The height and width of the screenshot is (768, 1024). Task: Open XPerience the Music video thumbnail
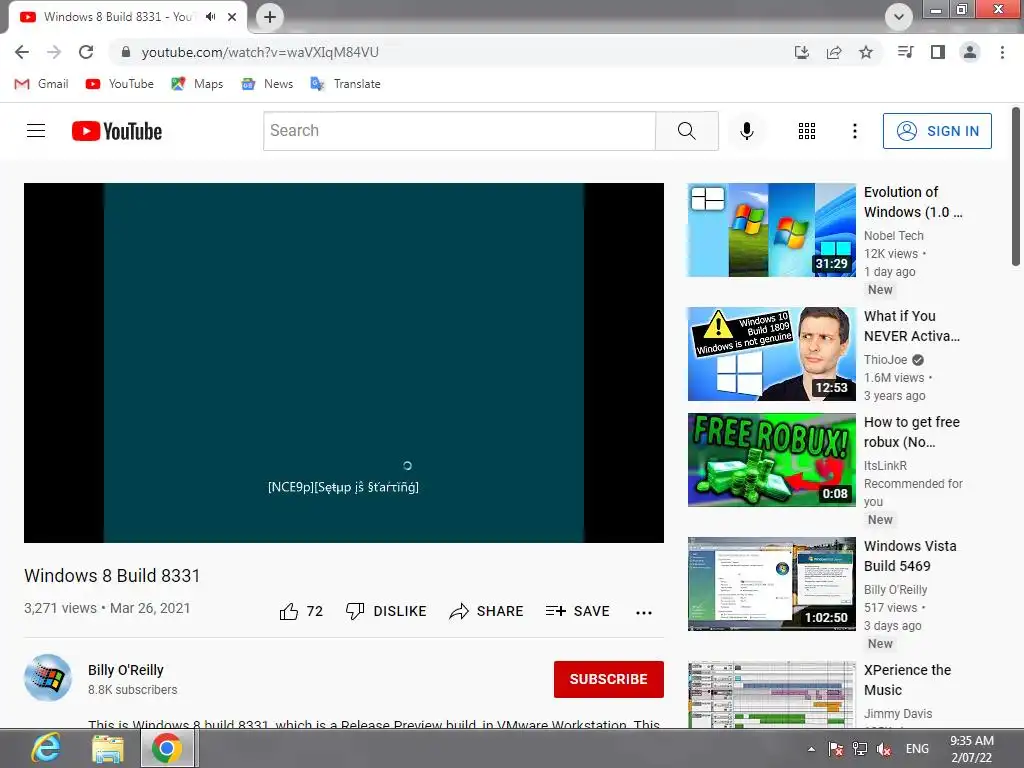click(771, 694)
